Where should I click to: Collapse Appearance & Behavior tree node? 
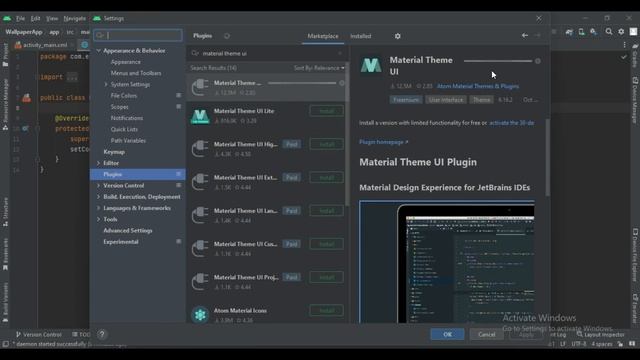pos(98,51)
